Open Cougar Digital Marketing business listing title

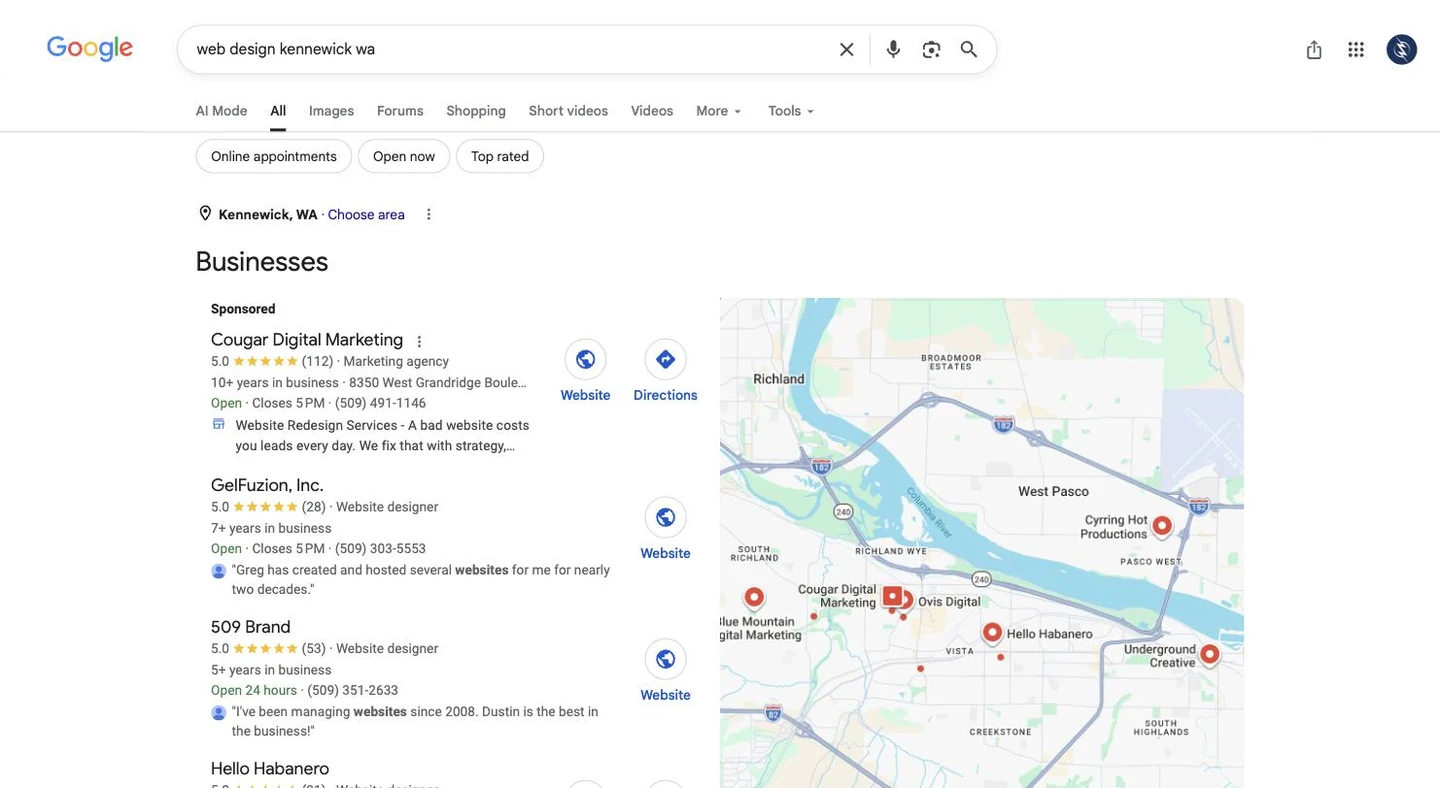coord(307,340)
